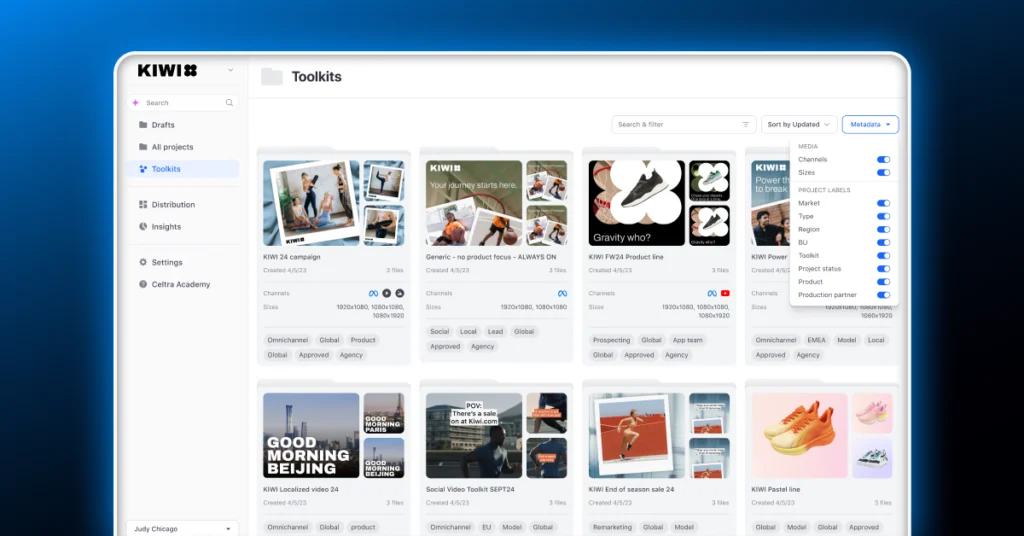Toggle Region label switch

click(x=883, y=229)
